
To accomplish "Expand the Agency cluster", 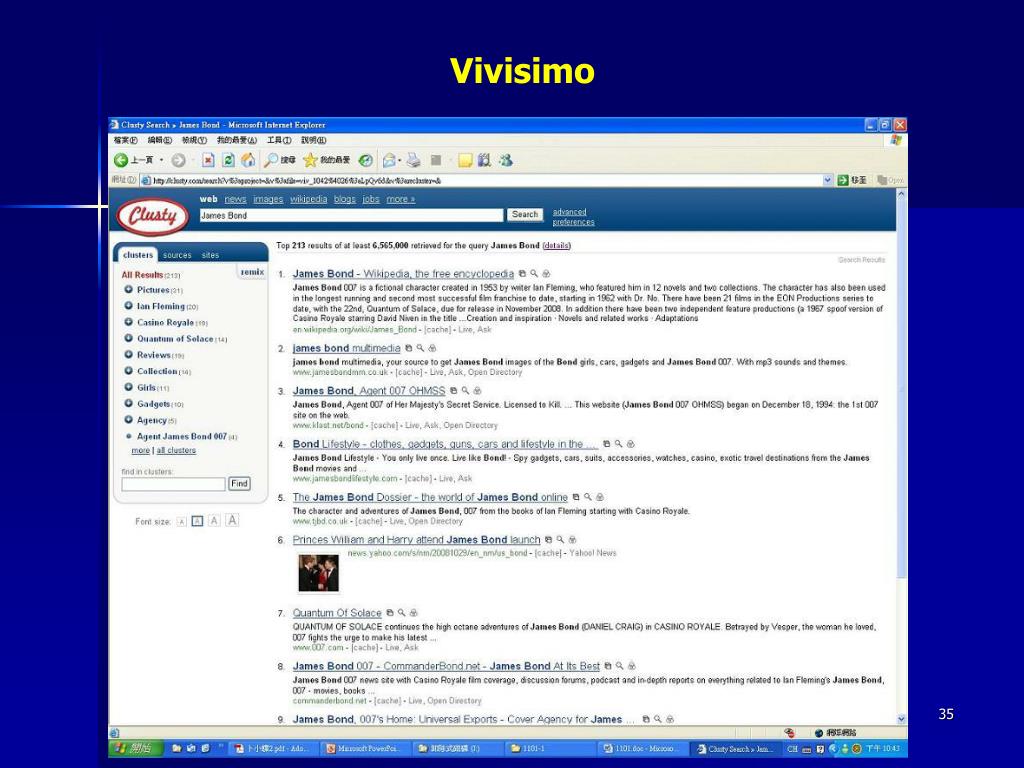I will 129,420.
